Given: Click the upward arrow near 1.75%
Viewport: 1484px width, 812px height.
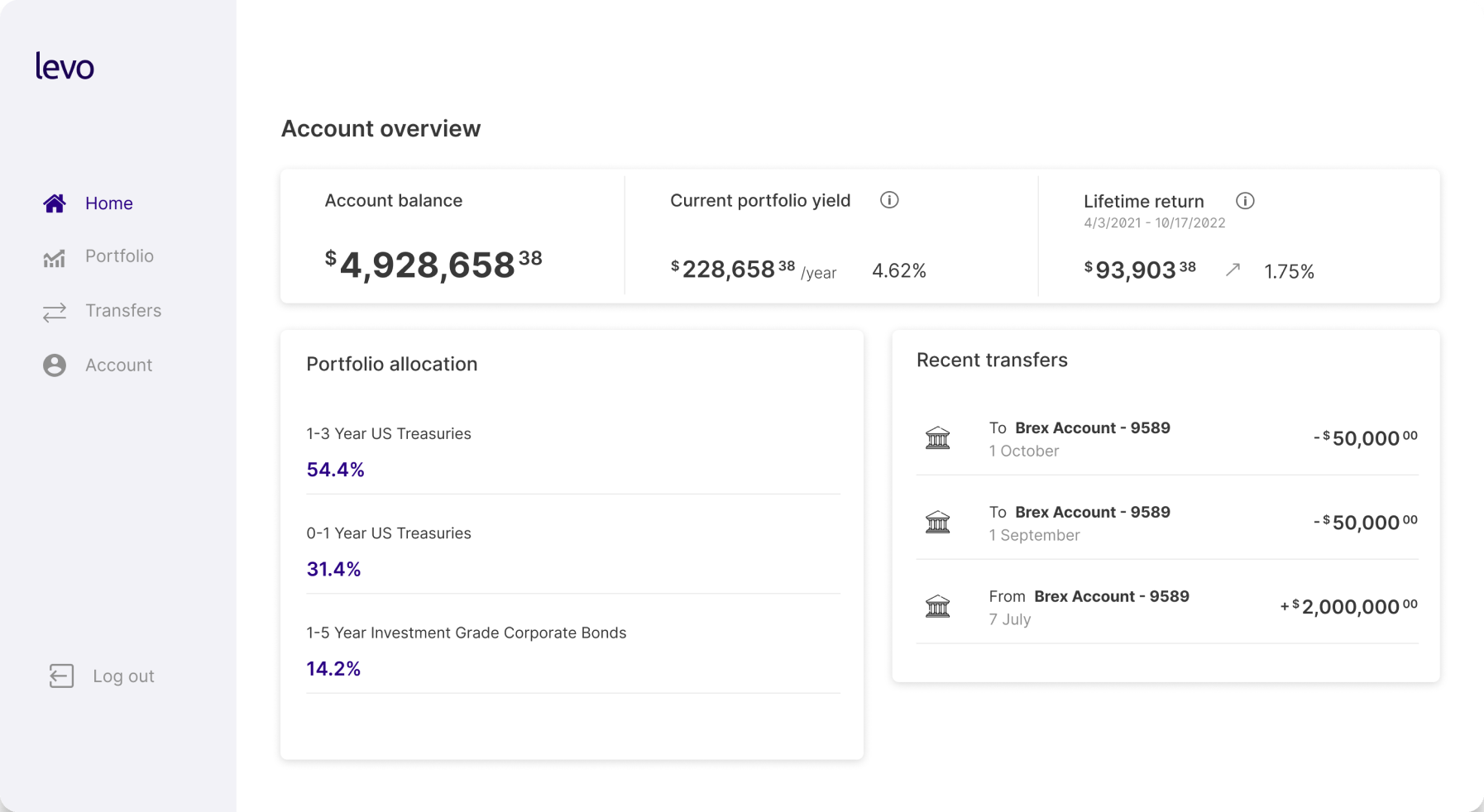Looking at the screenshot, I should click(x=1233, y=270).
